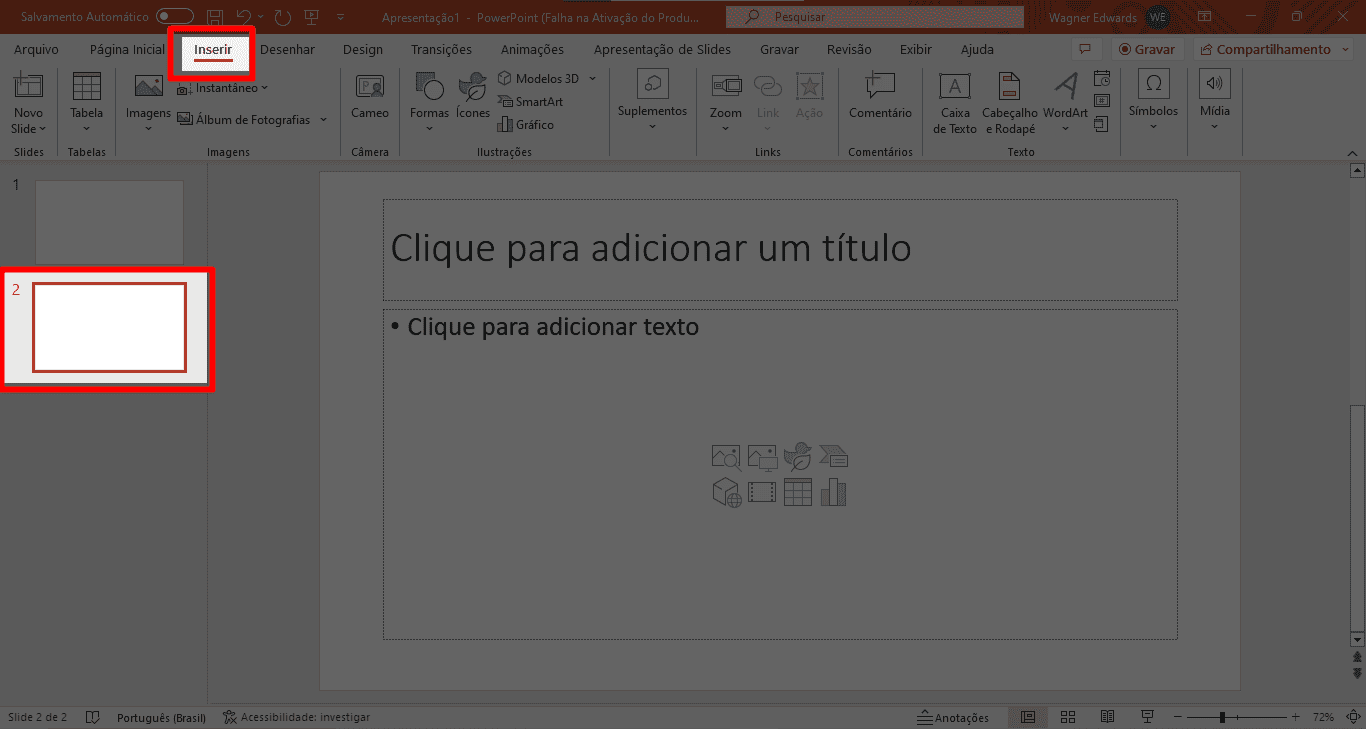Open the Tabela grid icon
Viewport: 1366px width, 729px height.
pos(87,87)
